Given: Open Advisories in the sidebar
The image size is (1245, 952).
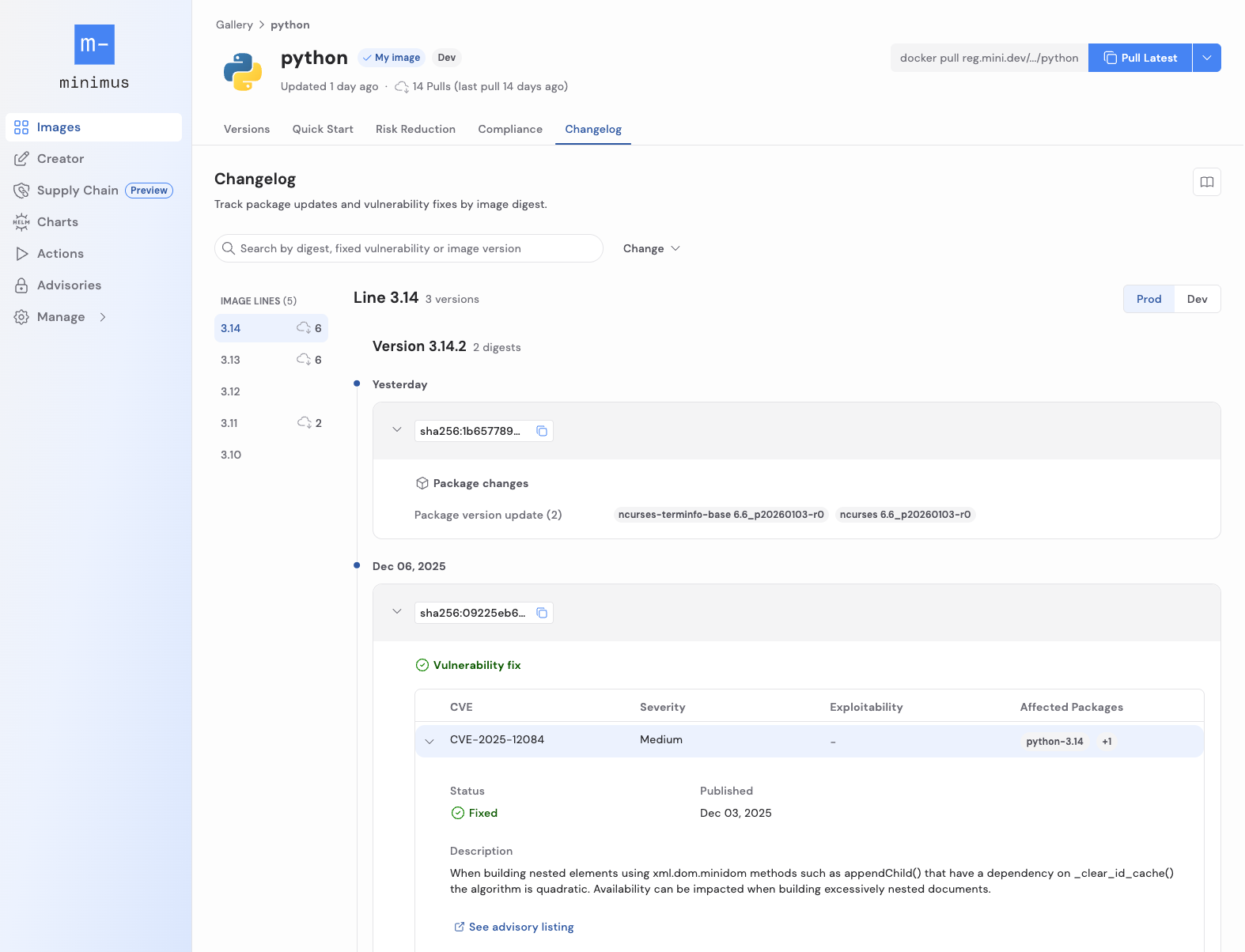Looking at the screenshot, I should (93, 285).
